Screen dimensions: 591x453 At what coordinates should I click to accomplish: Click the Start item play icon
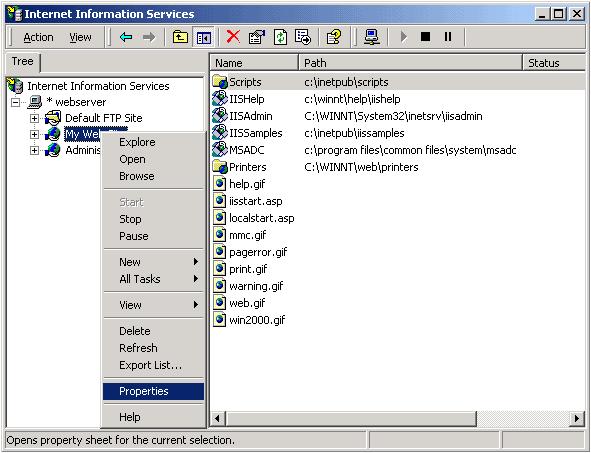[x=404, y=37]
